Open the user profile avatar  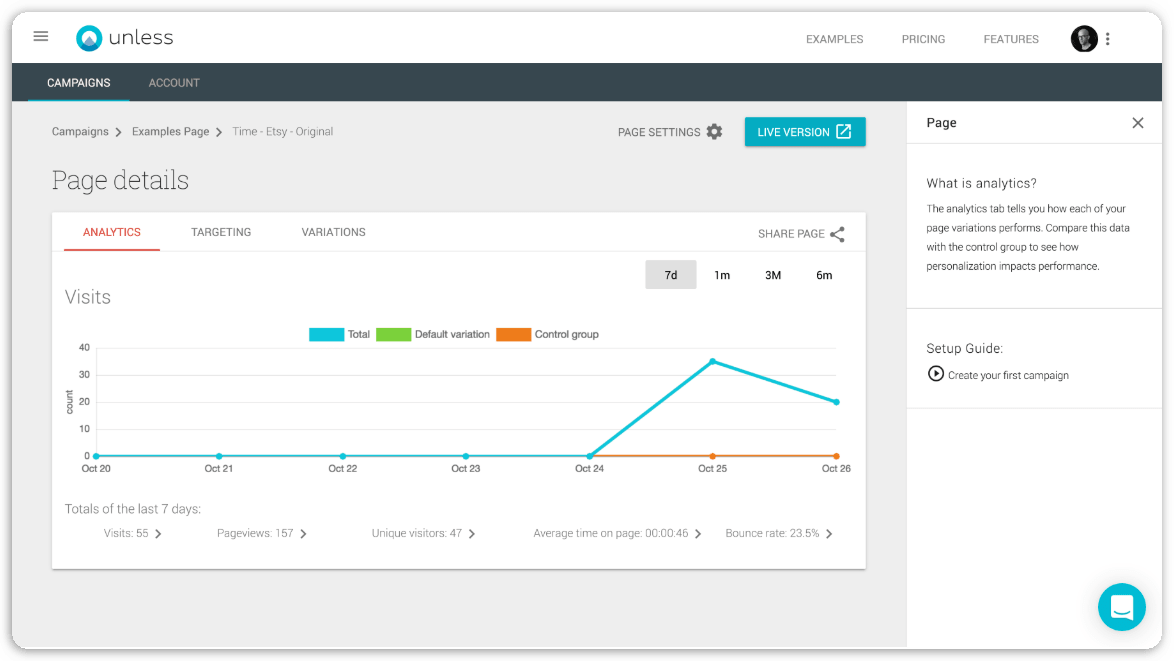(x=1084, y=39)
